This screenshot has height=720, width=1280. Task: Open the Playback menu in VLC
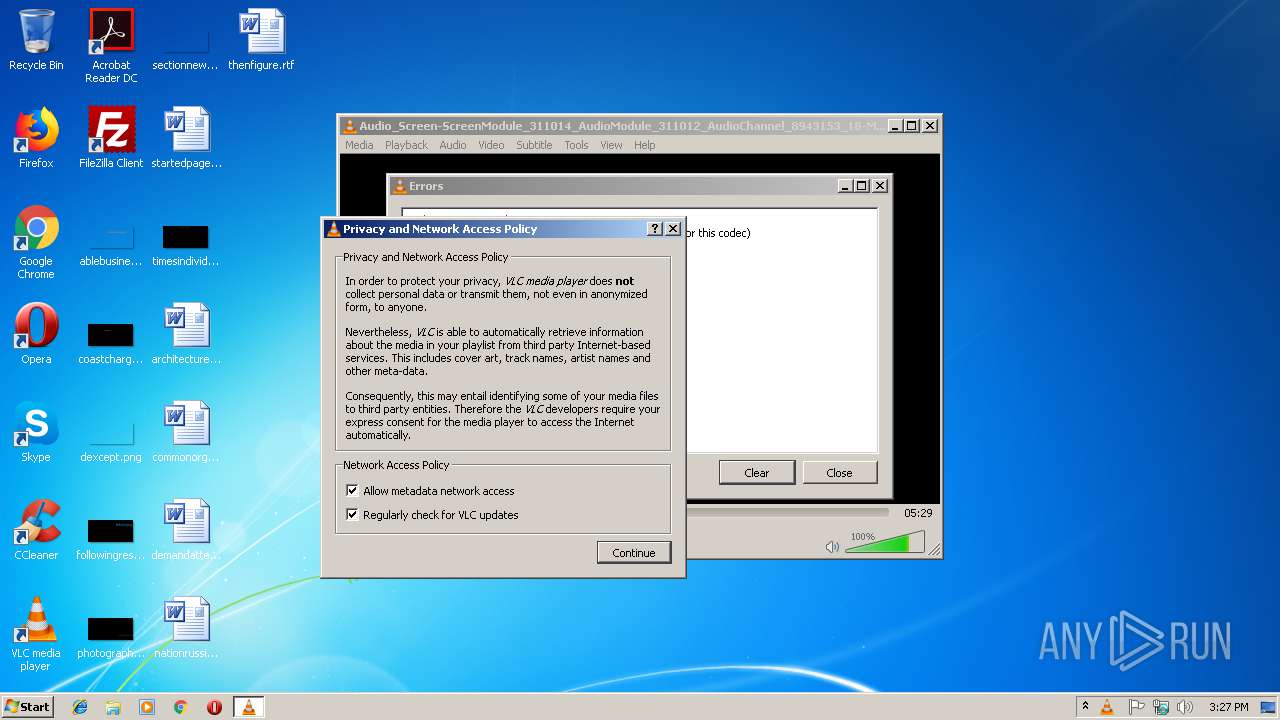point(406,145)
